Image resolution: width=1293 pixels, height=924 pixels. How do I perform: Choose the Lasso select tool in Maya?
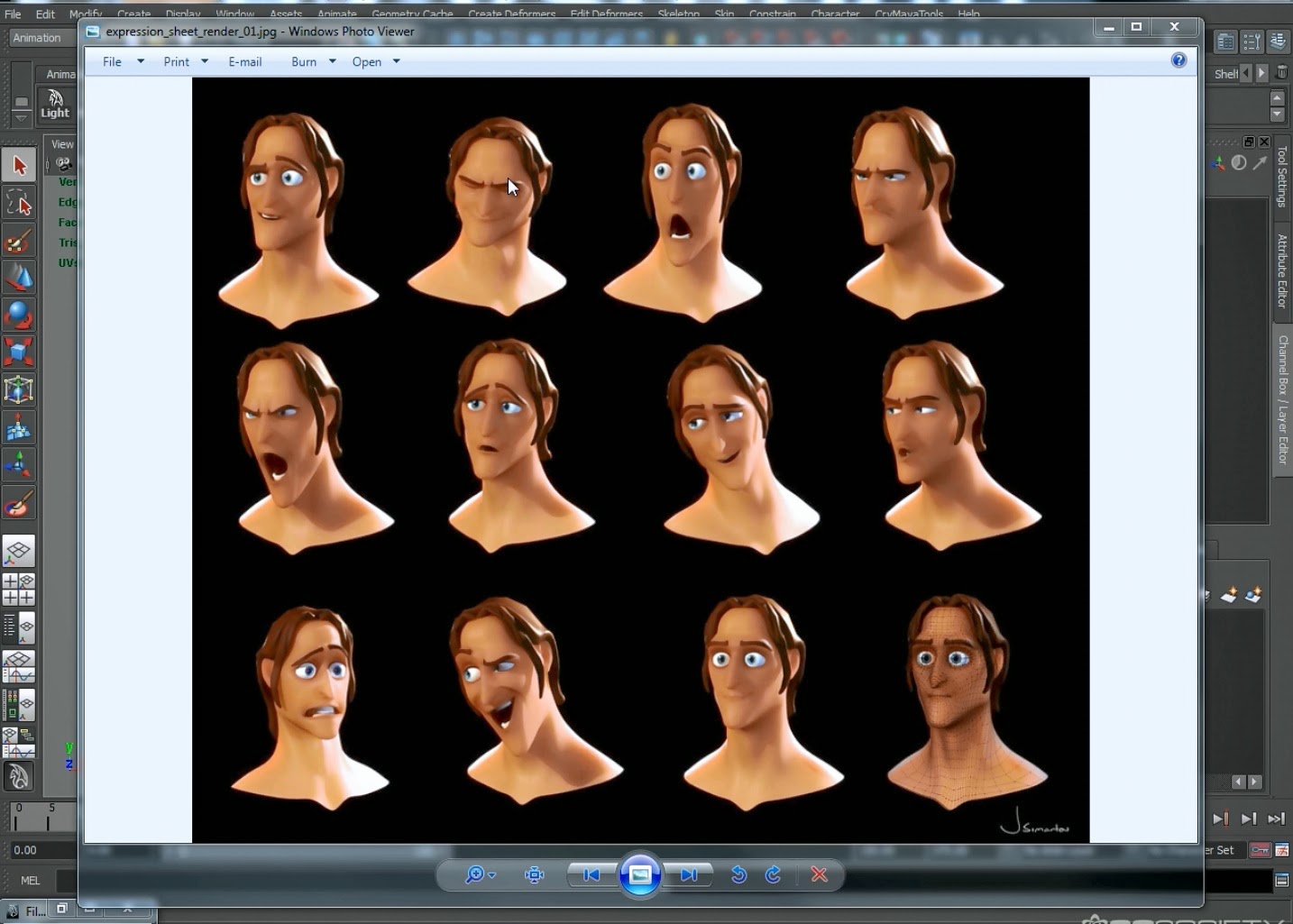click(x=19, y=204)
